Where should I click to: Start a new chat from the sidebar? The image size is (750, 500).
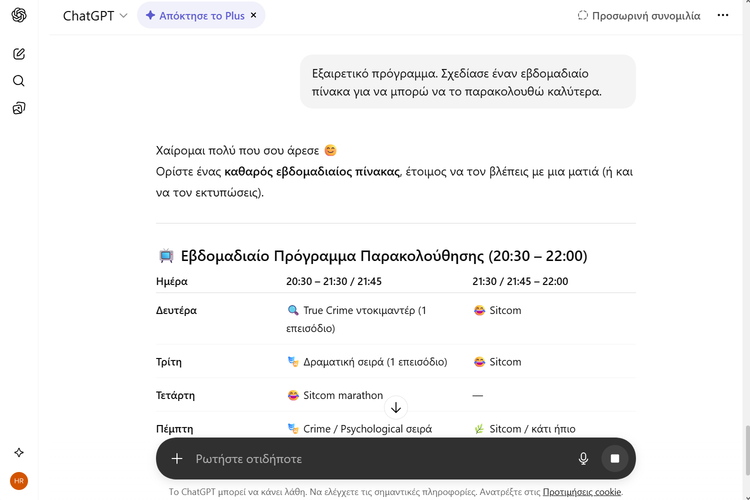[x=19, y=54]
